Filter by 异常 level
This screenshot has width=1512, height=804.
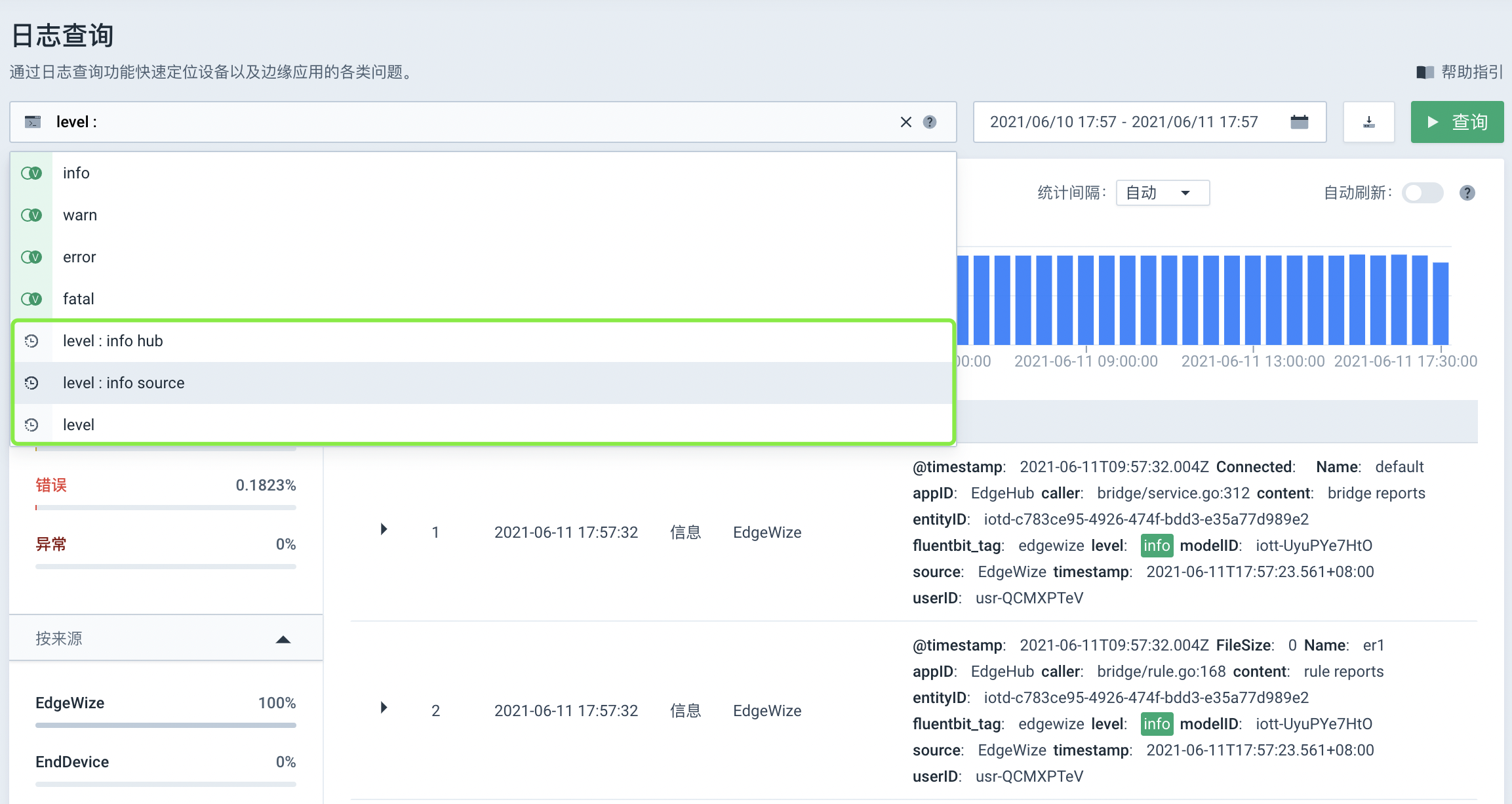pyautogui.click(x=51, y=544)
